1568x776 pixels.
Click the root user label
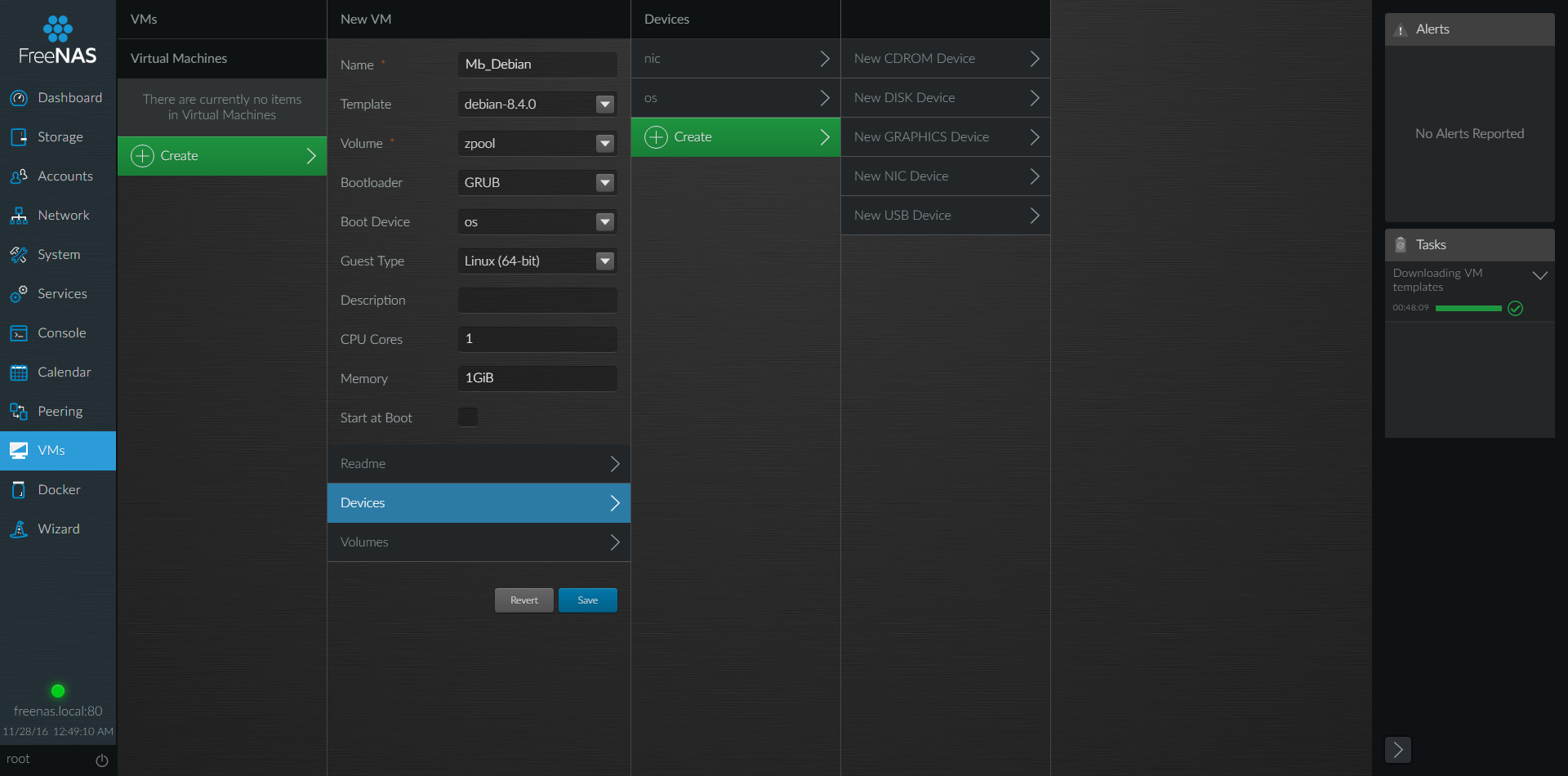[x=18, y=760]
